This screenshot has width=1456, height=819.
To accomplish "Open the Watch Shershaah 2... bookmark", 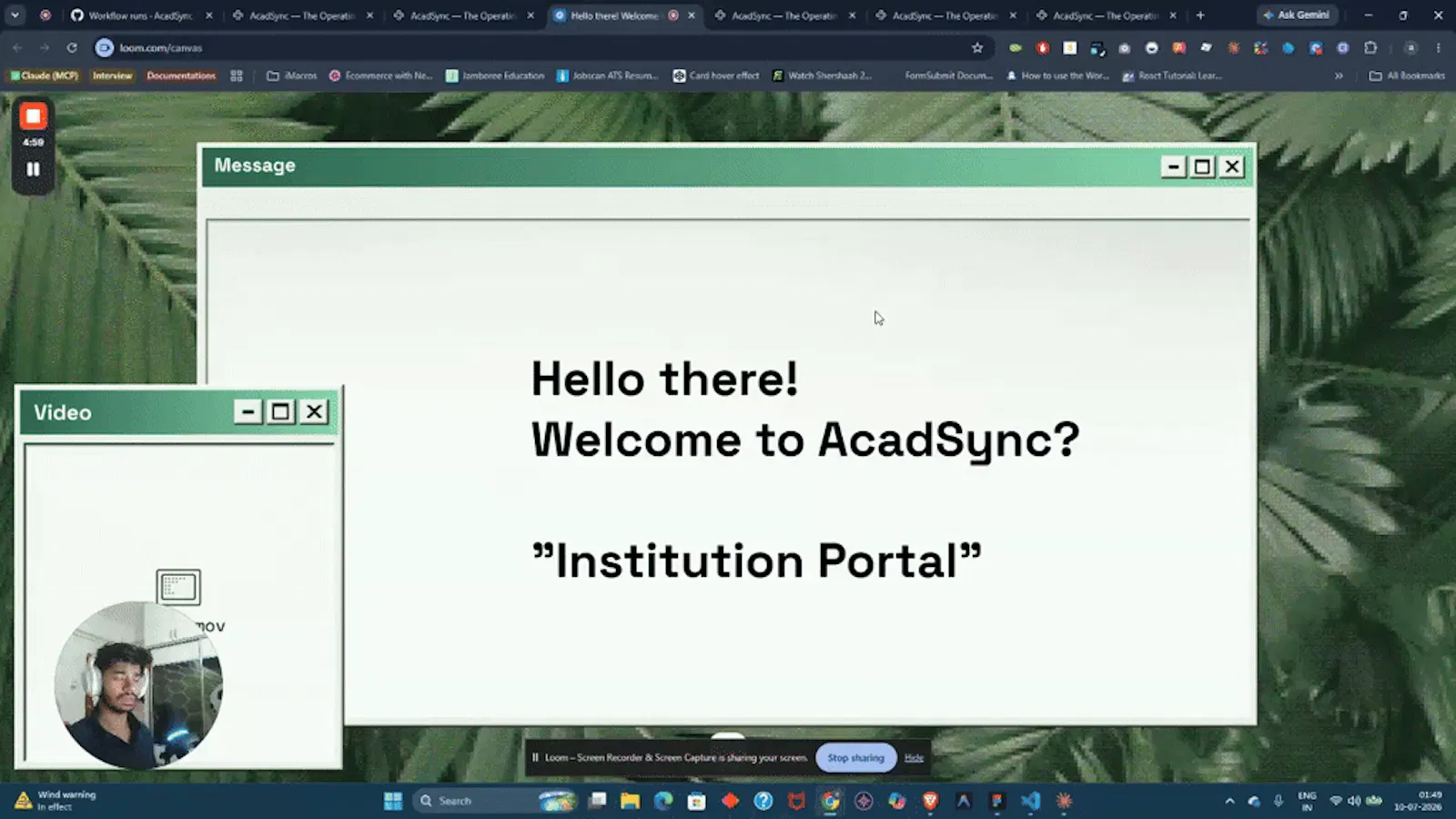I will click(x=822, y=76).
